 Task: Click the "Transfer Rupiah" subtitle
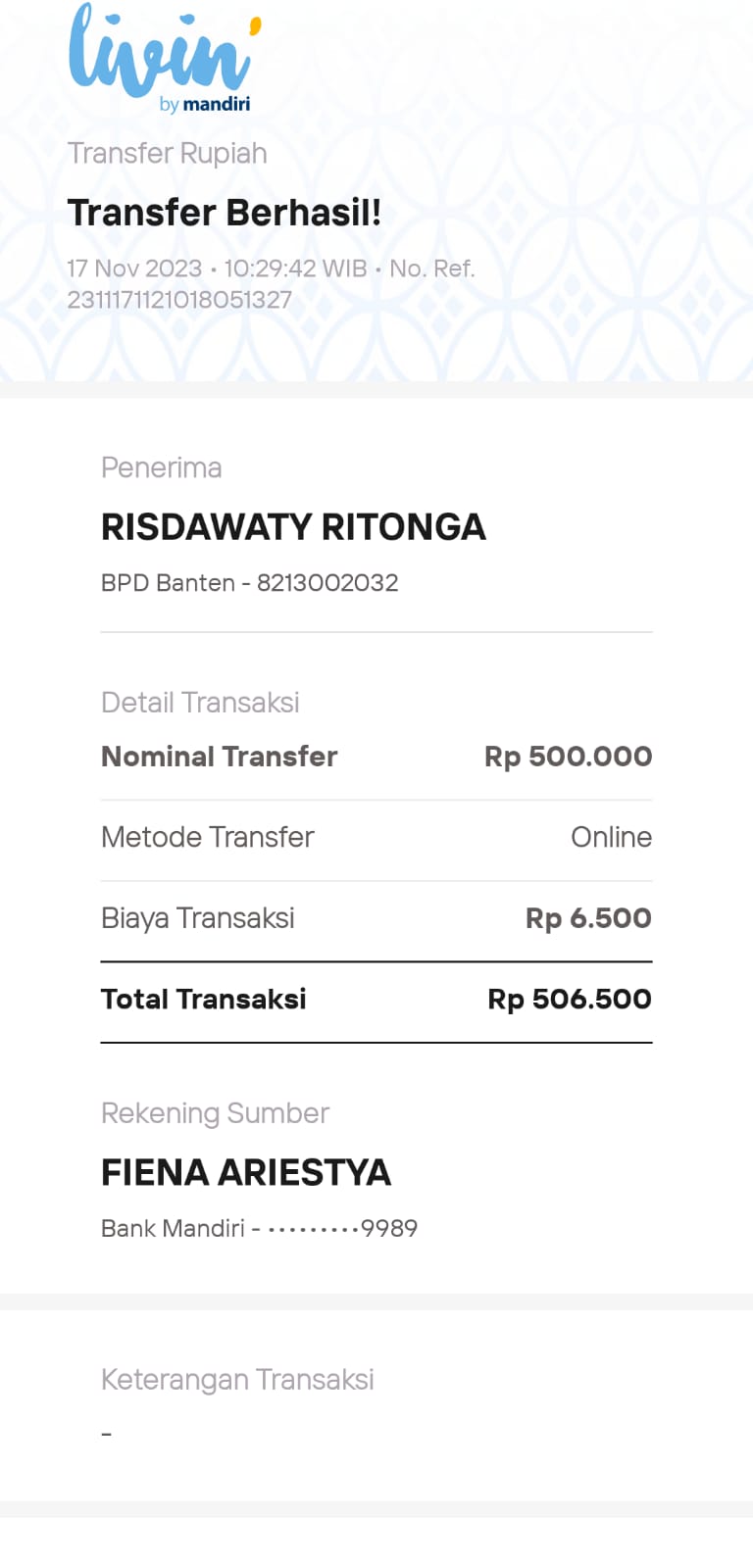pos(167,154)
